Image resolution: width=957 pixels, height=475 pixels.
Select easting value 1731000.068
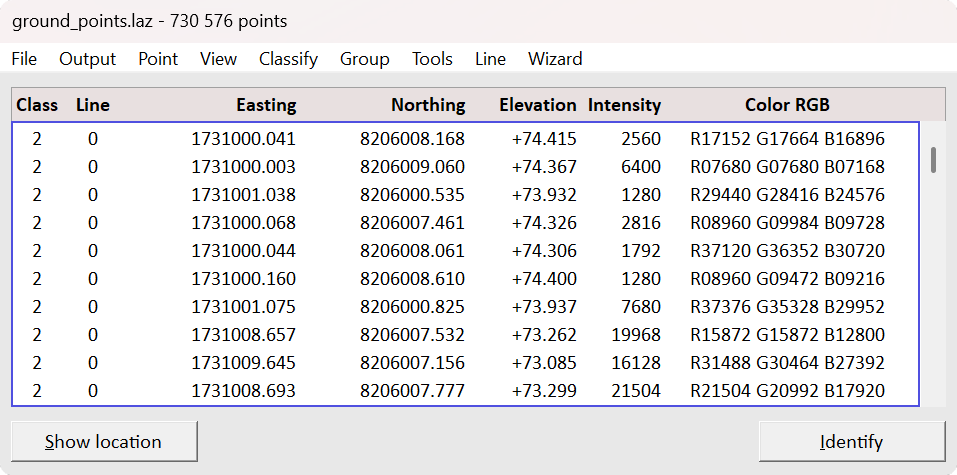click(244, 223)
